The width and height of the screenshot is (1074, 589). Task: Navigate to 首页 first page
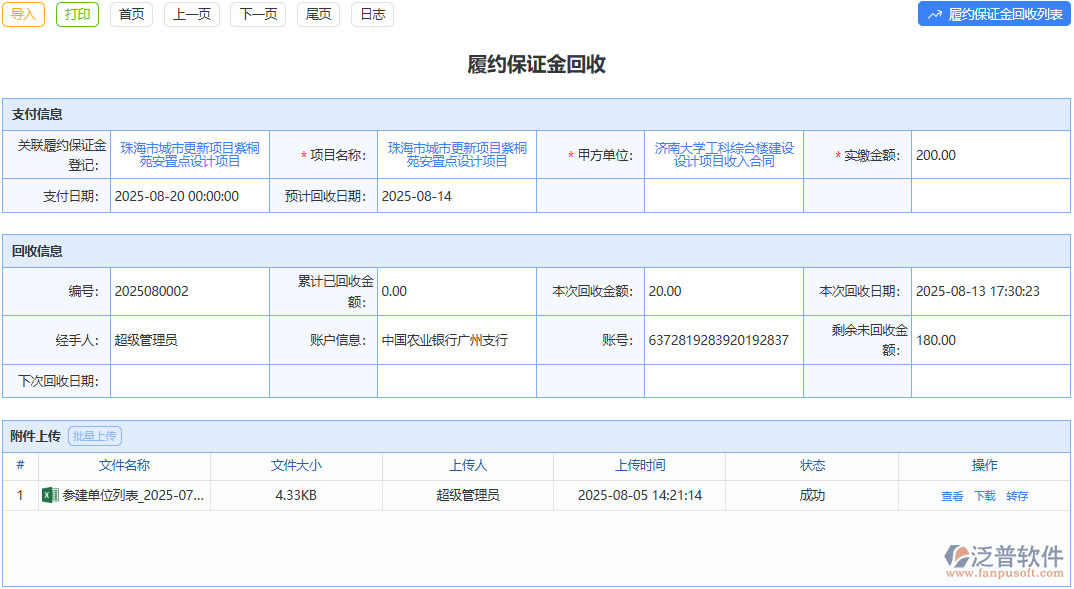[131, 15]
